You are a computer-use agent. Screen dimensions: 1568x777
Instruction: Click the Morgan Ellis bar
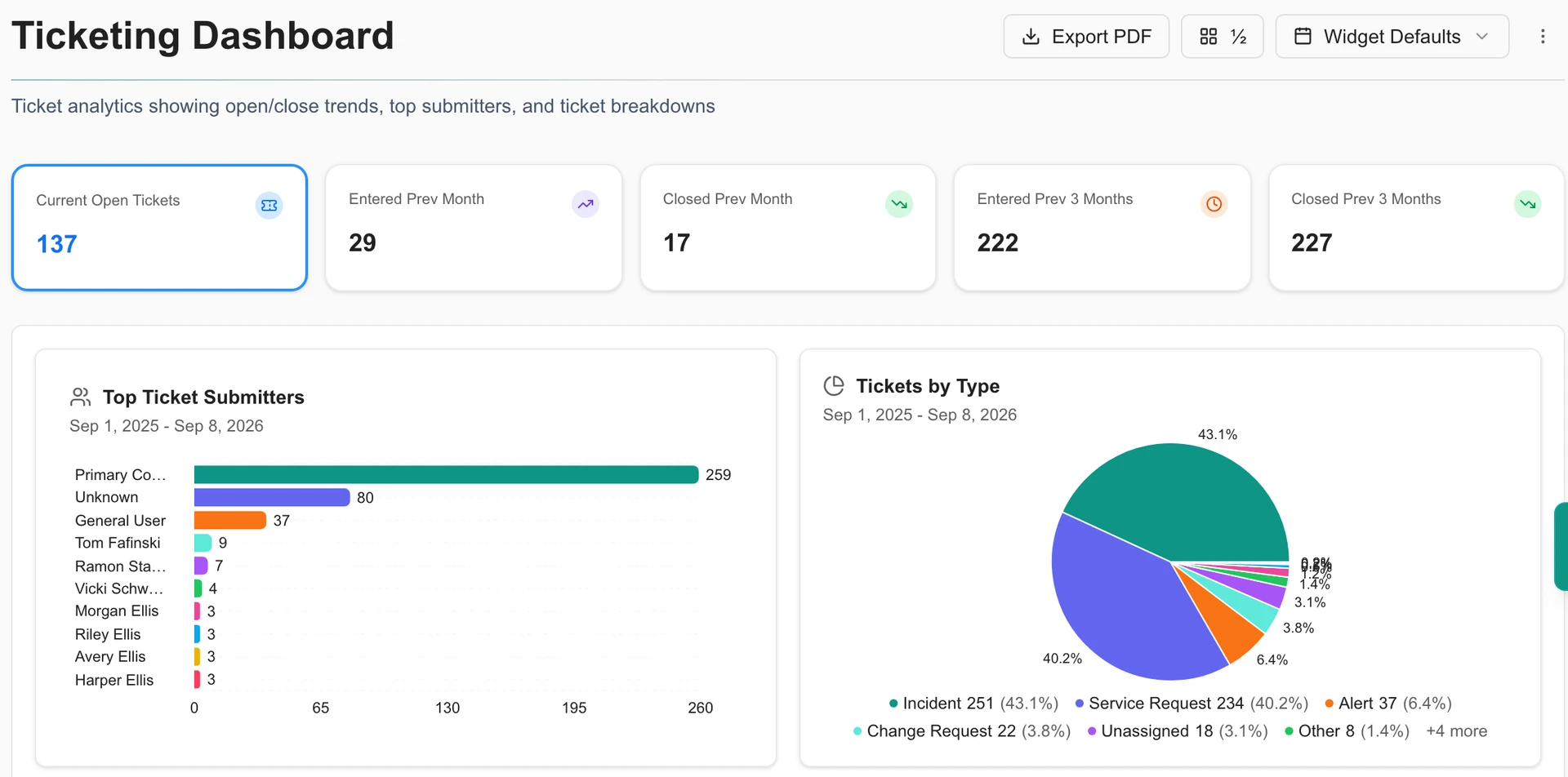click(x=197, y=611)
